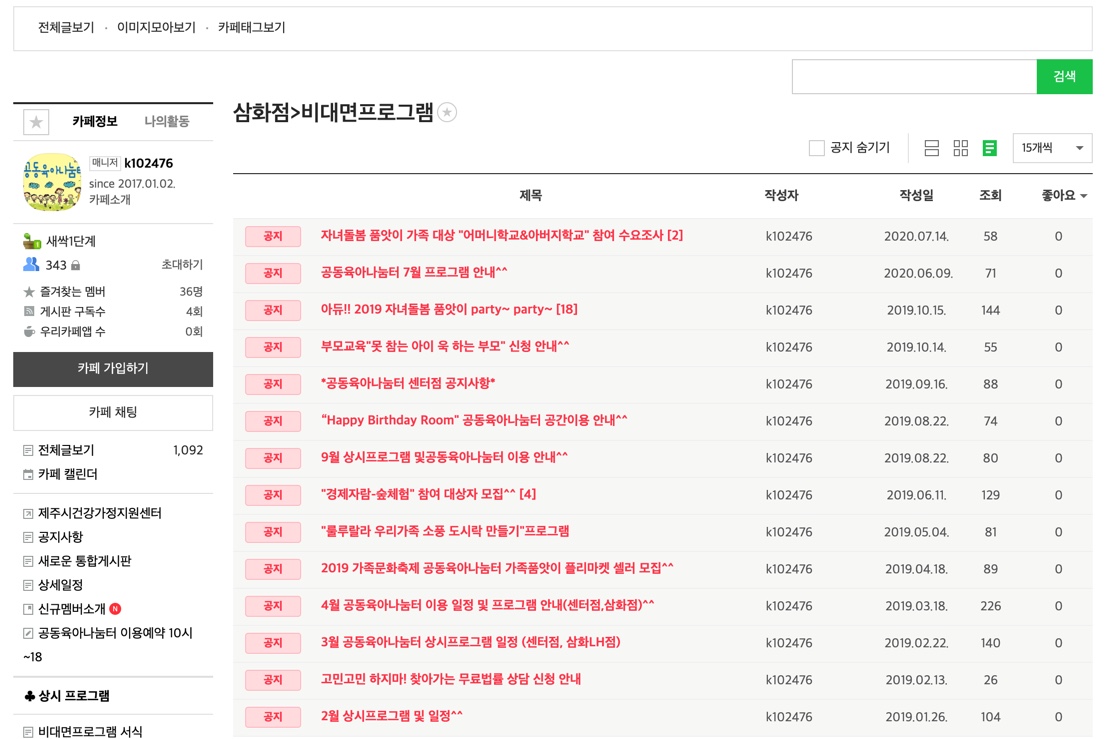Switch to list-with-preview view icon
This screenshot has height=739, width=1106.
[931, 148]
